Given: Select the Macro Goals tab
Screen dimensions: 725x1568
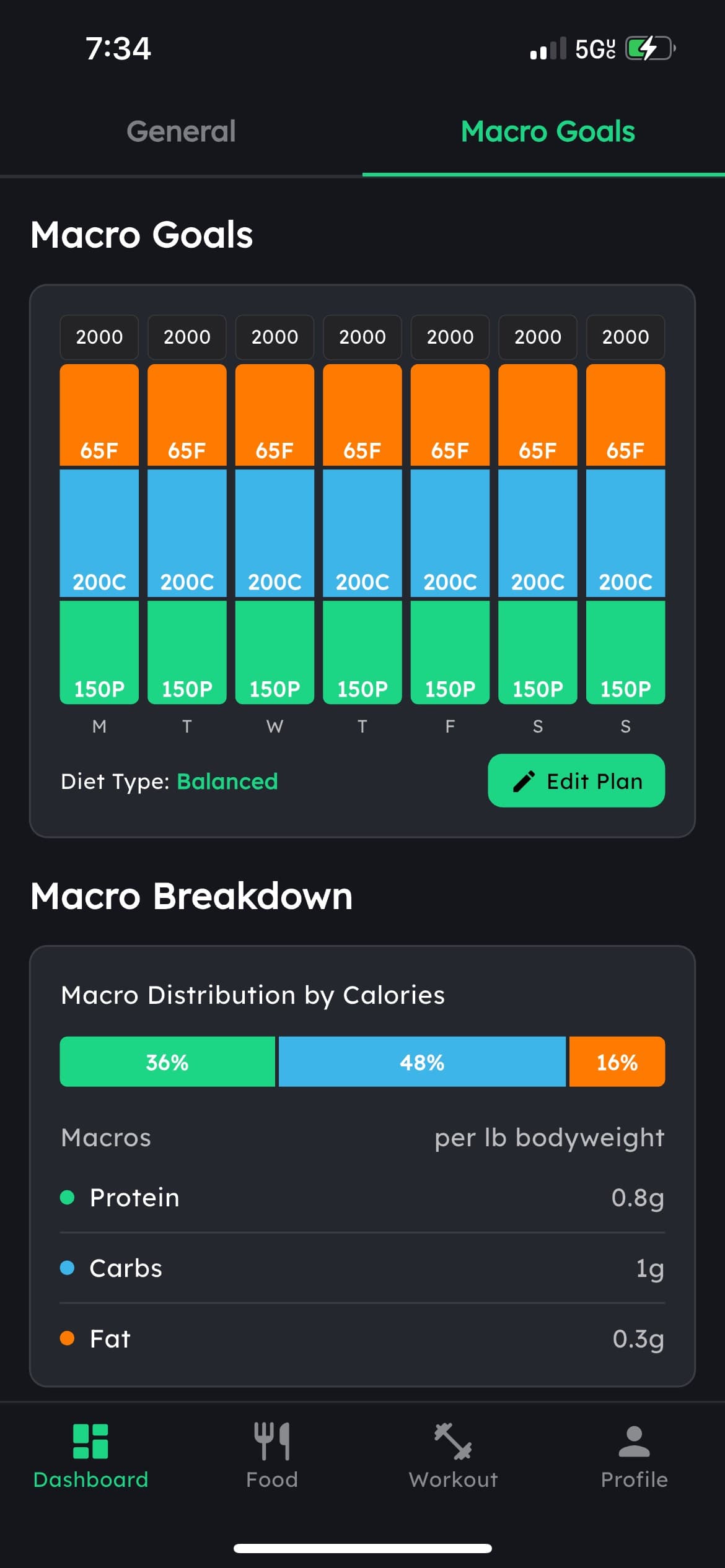Looking at the screenshot, I should click(548, 131).
